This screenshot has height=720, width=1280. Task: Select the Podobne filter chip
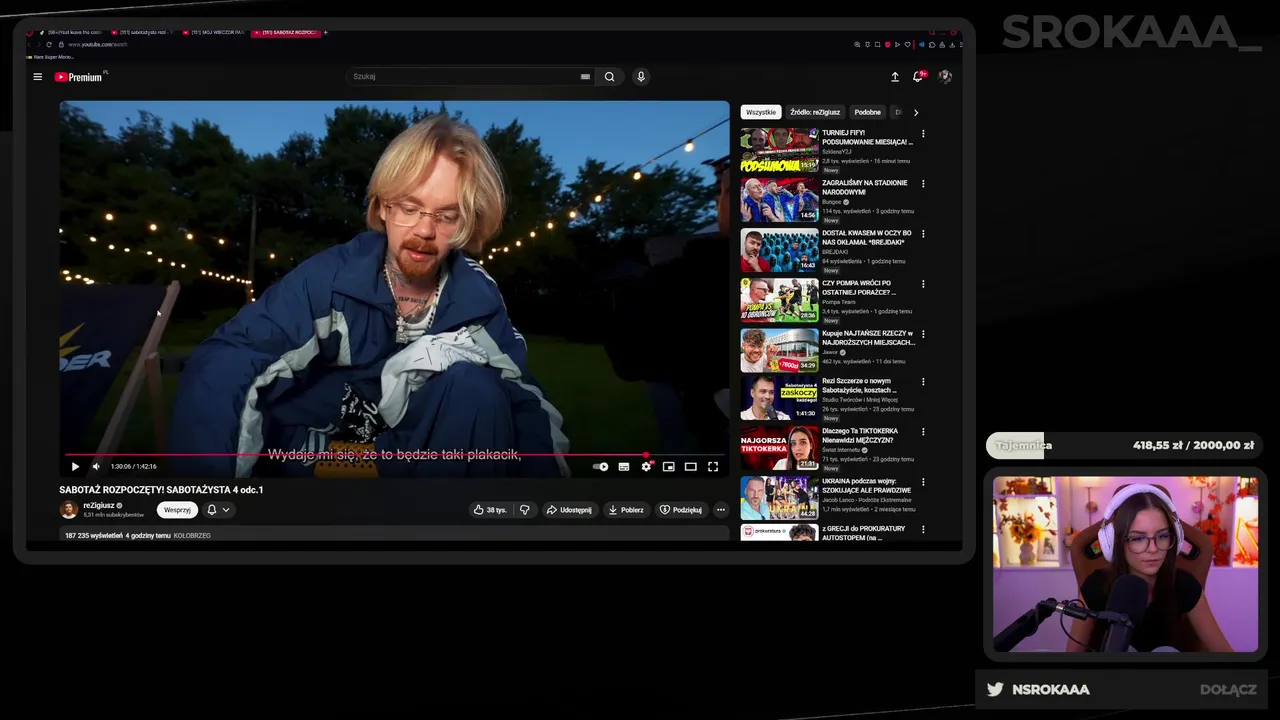[x=867, y=112]
